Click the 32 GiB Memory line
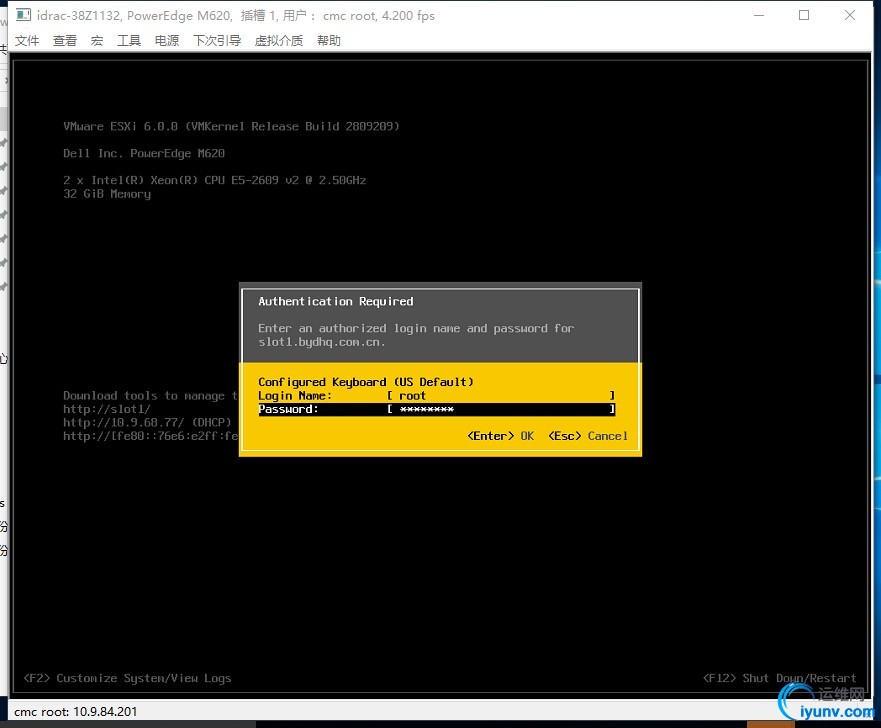 point(107,194)
